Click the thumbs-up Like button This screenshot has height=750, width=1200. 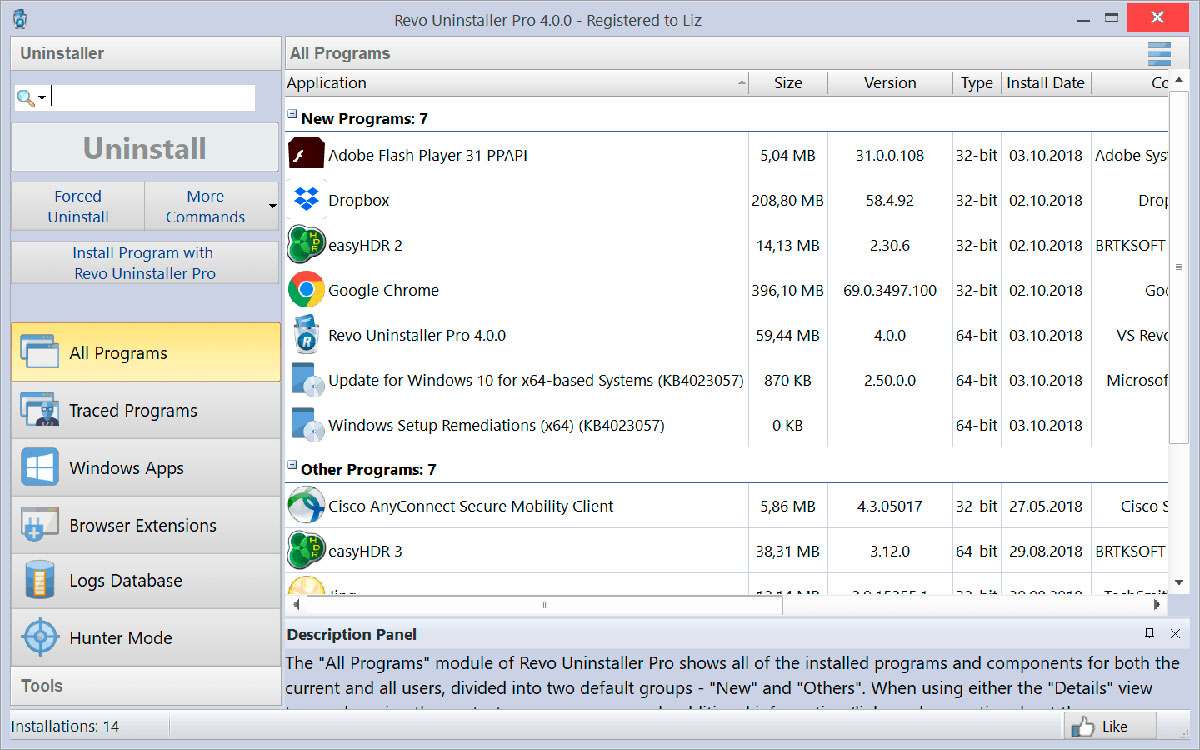pyautogui.click(x=1109, y=726)
